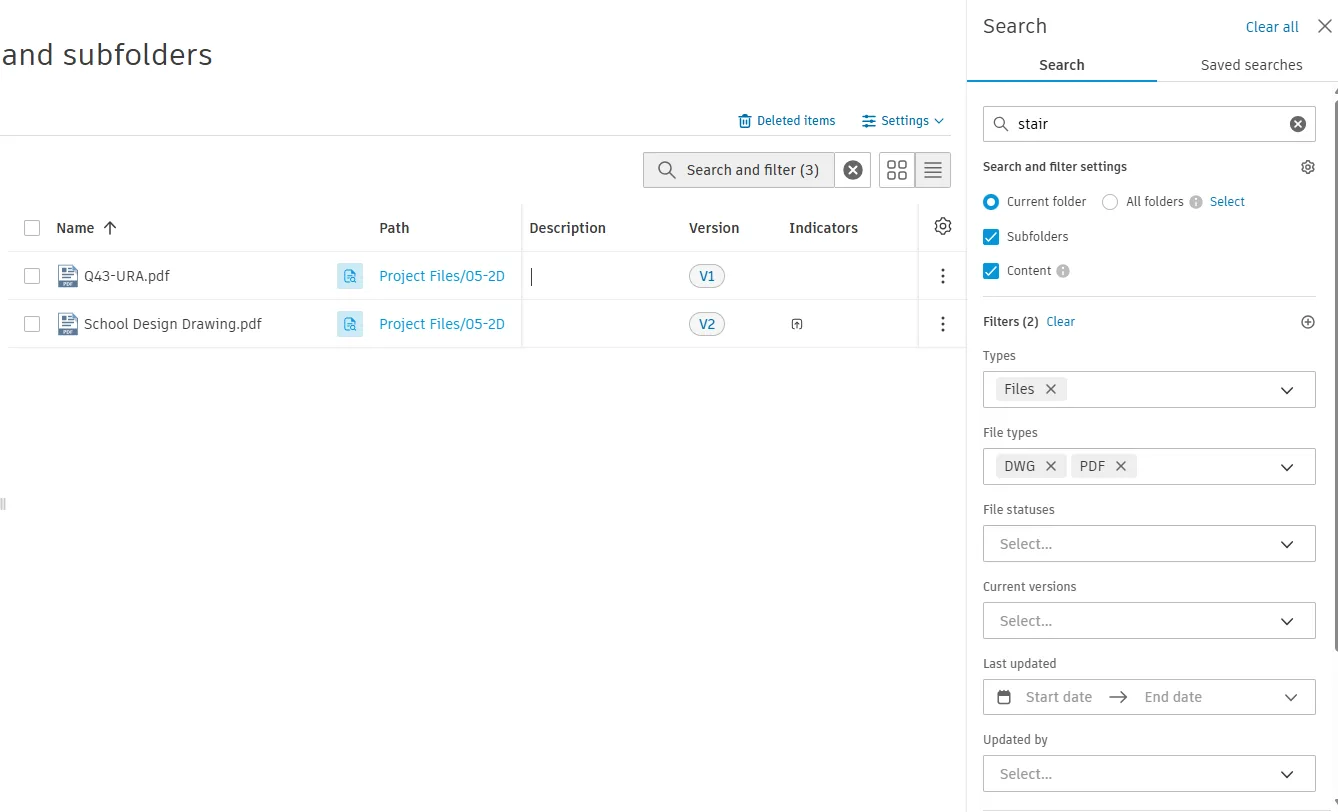
Task: Remove the PDF file type chip
Action: coord(1121,466)
